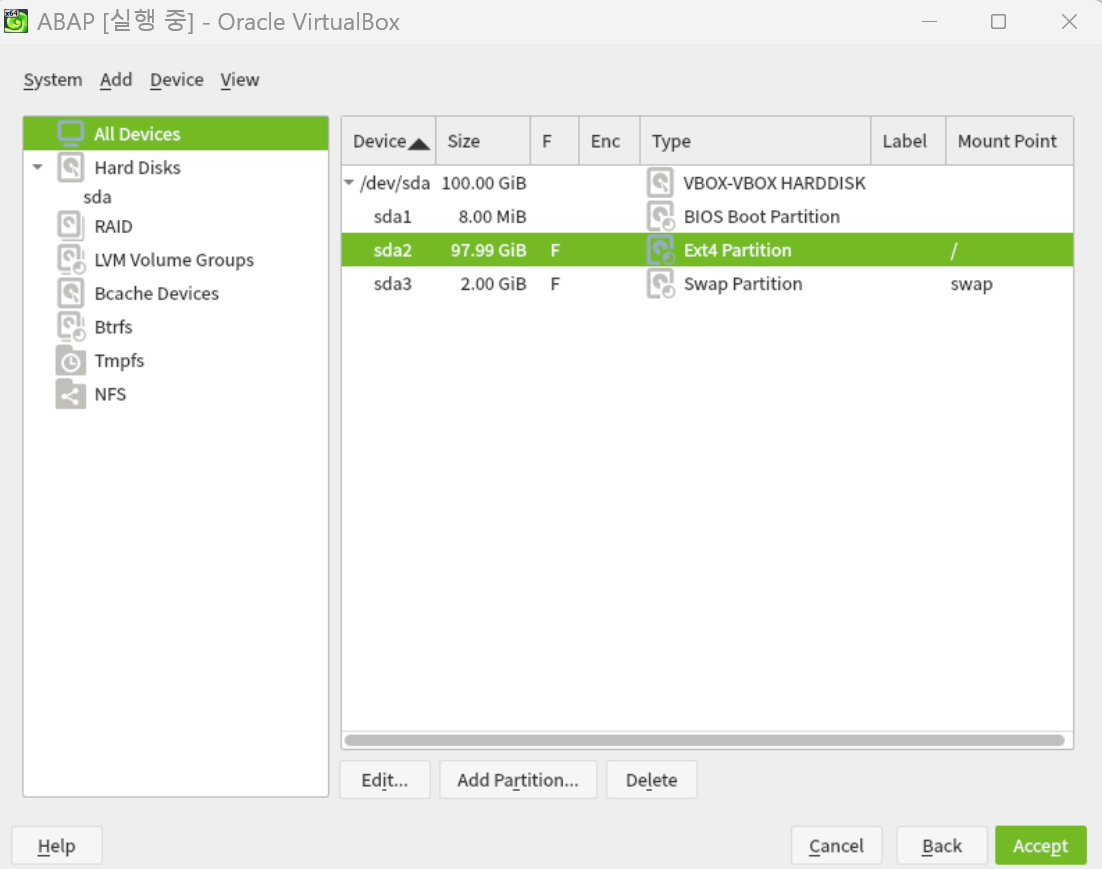1102x869 pixels.
Task: Select the sda1 partition row
Action: click(x=707, y=217)
